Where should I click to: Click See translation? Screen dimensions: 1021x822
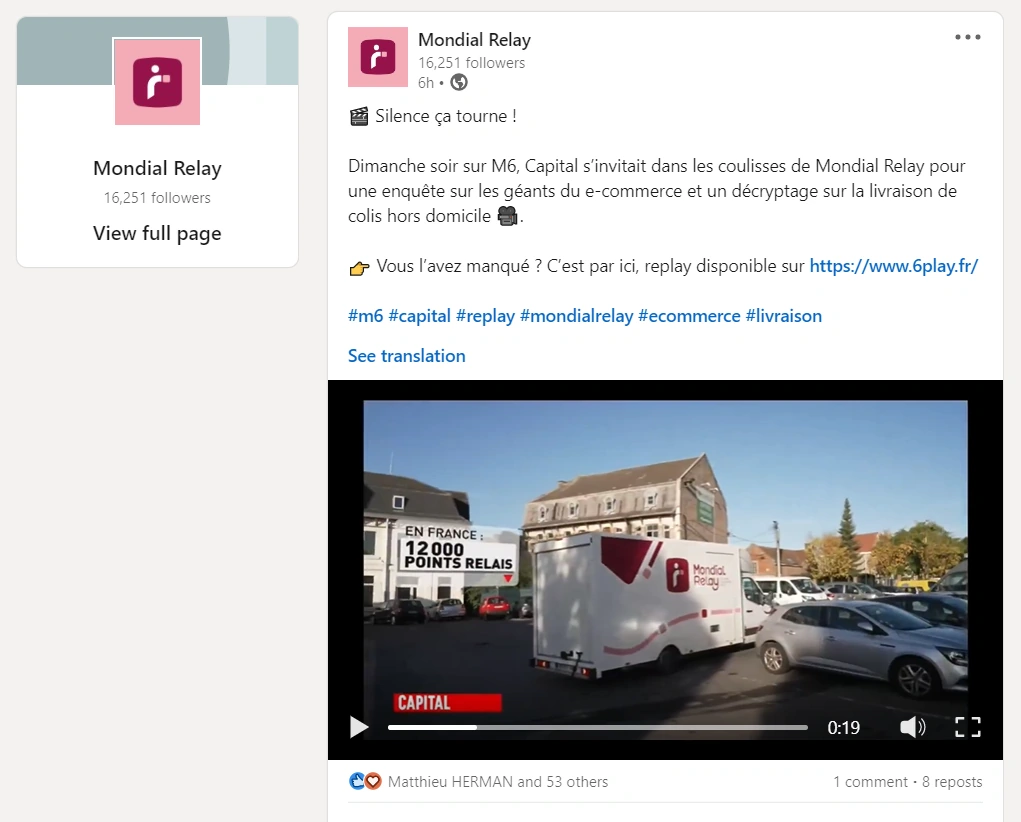406,356
